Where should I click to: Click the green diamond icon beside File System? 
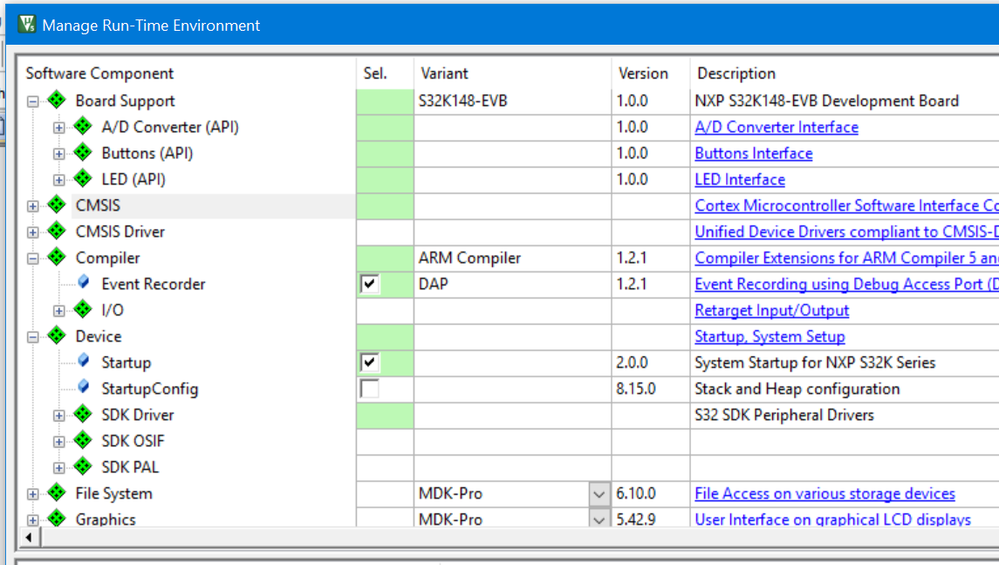pos(57,493)
